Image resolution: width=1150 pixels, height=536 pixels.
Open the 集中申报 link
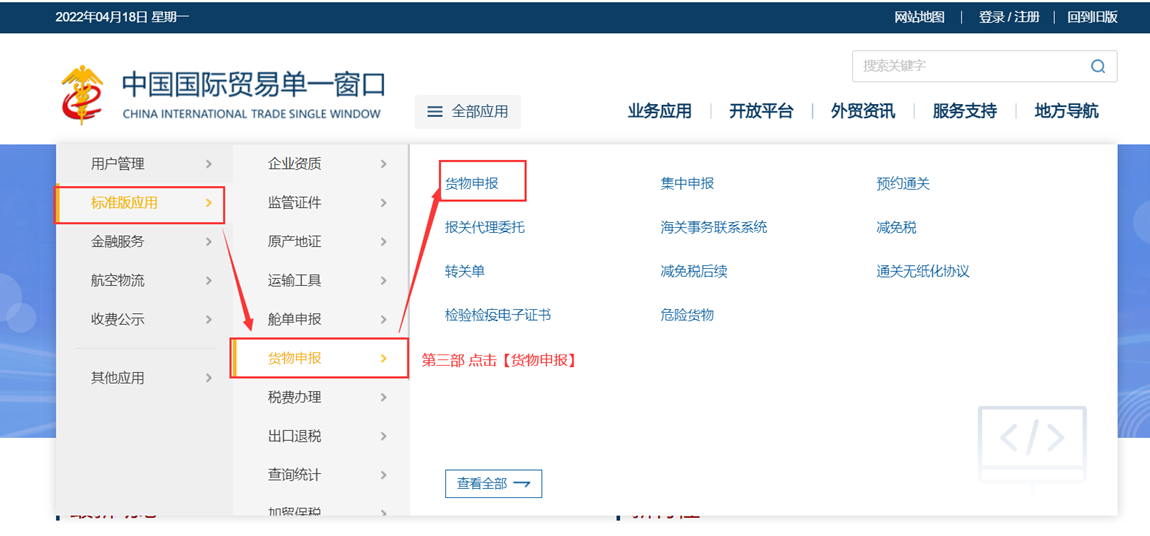pos(687,184)
